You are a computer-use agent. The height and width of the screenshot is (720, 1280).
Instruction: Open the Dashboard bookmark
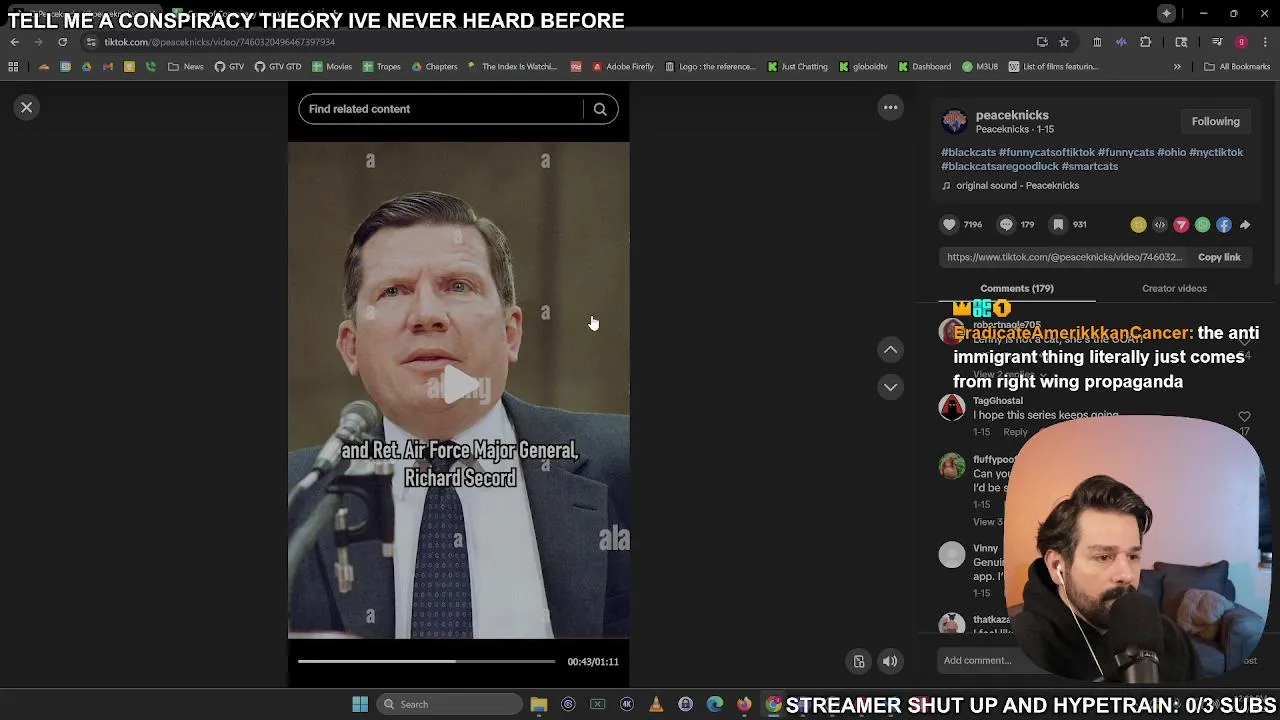[x=924, y=67]
